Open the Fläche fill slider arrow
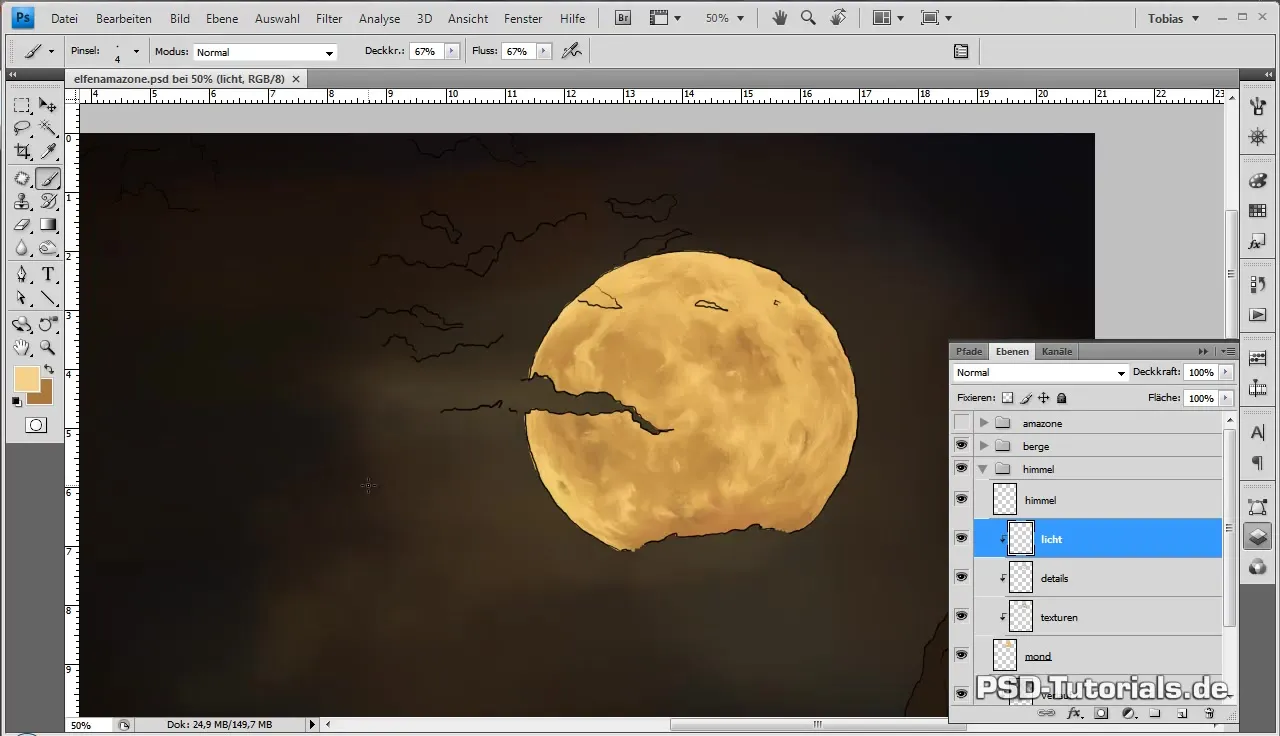This screenshot has width=1280, height=736. (x=1227, y=398)
